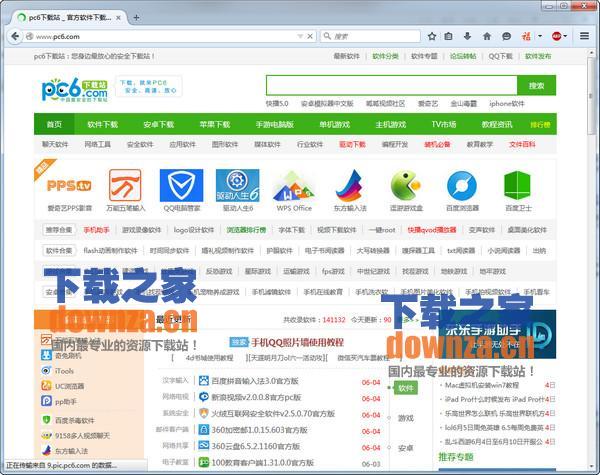Screen dimensions: 600x475
Task: Click the 浏览器排行榜 green link
Action: coord(246,230)
